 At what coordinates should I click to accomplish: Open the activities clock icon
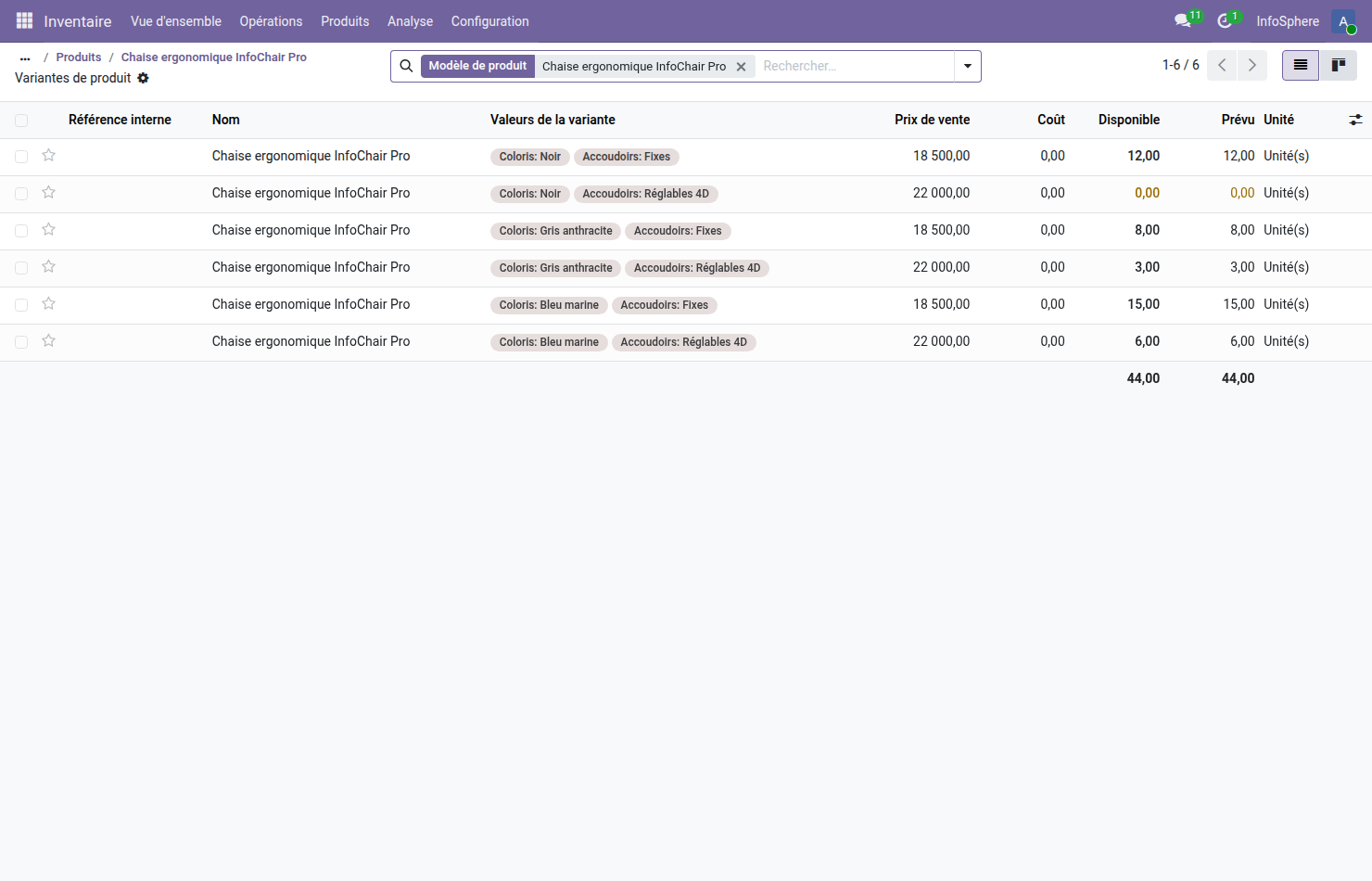click(1225, 20)
